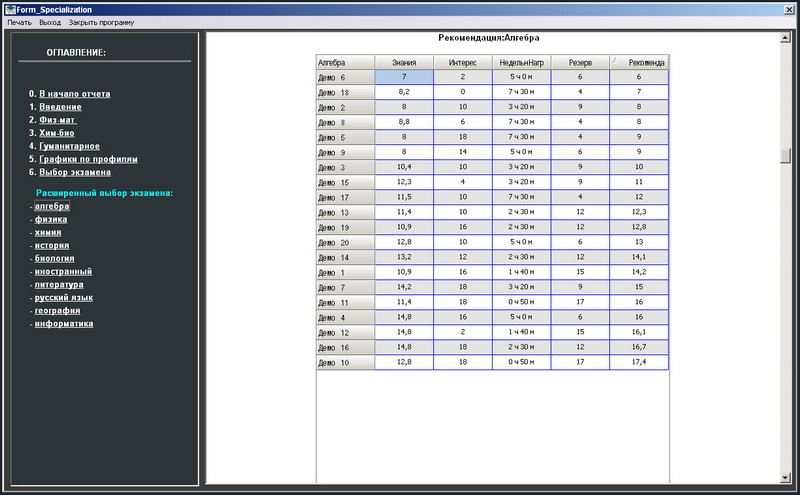Open the информатика exam link
The image size is (800, 495).
click(x=64, y=323)
